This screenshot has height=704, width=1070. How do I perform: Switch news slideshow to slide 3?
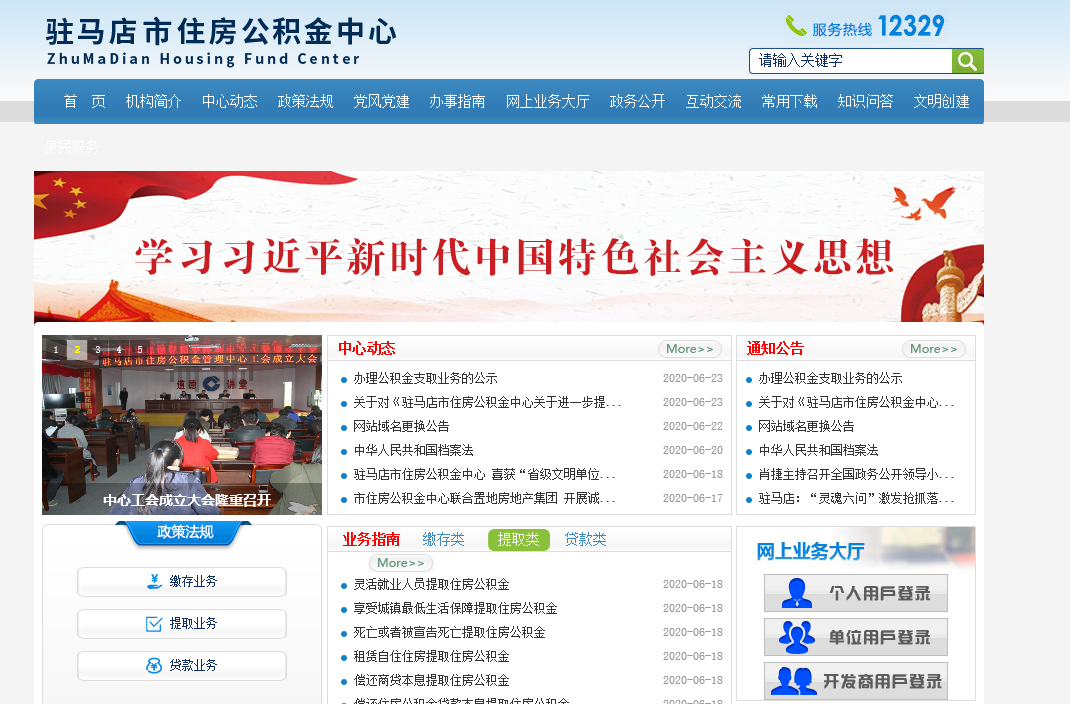tap(98, 349)
